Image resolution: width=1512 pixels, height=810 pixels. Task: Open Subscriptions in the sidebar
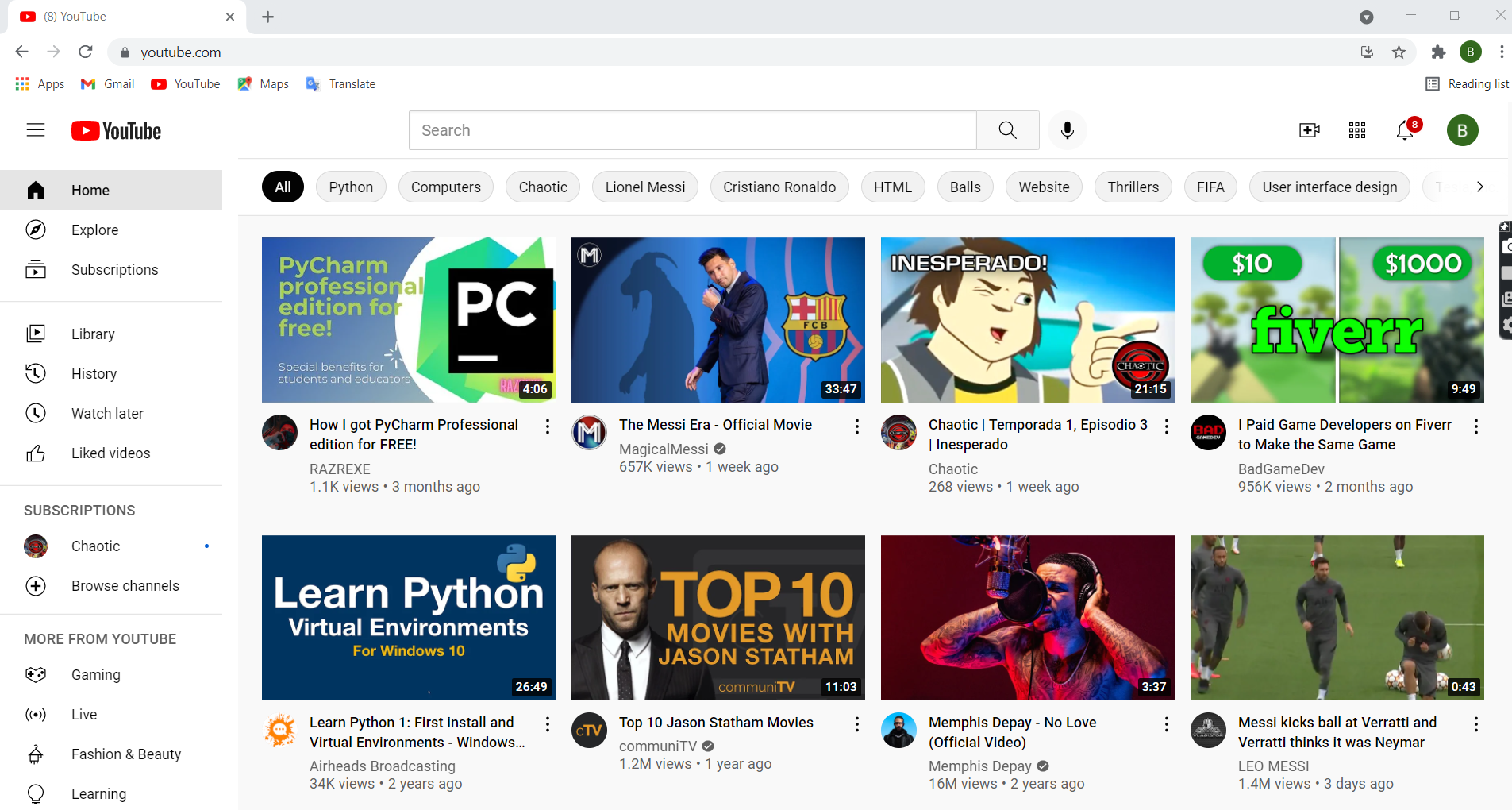[114, 270]
